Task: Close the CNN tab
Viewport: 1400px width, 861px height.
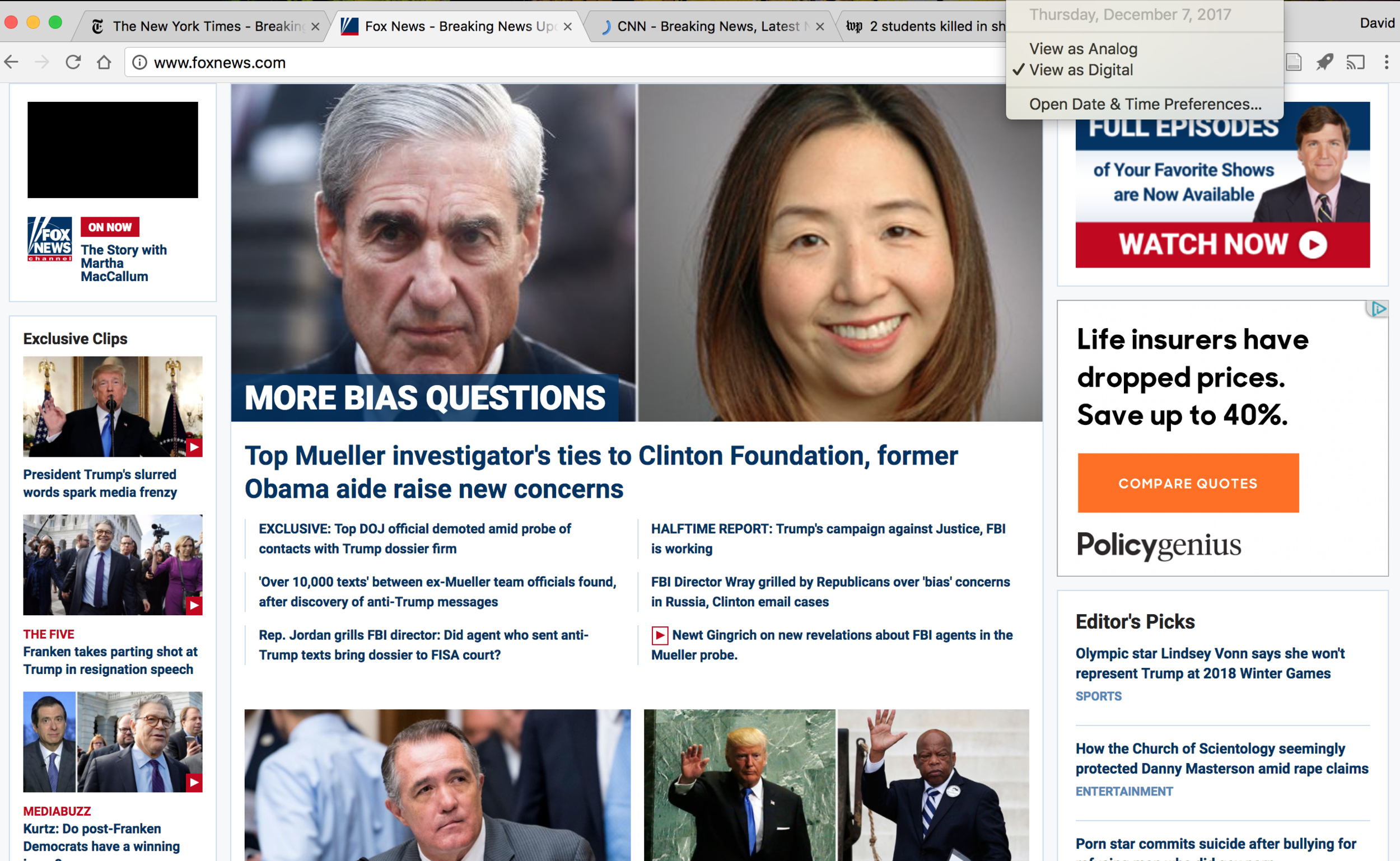Action: [x=820, y=27]
